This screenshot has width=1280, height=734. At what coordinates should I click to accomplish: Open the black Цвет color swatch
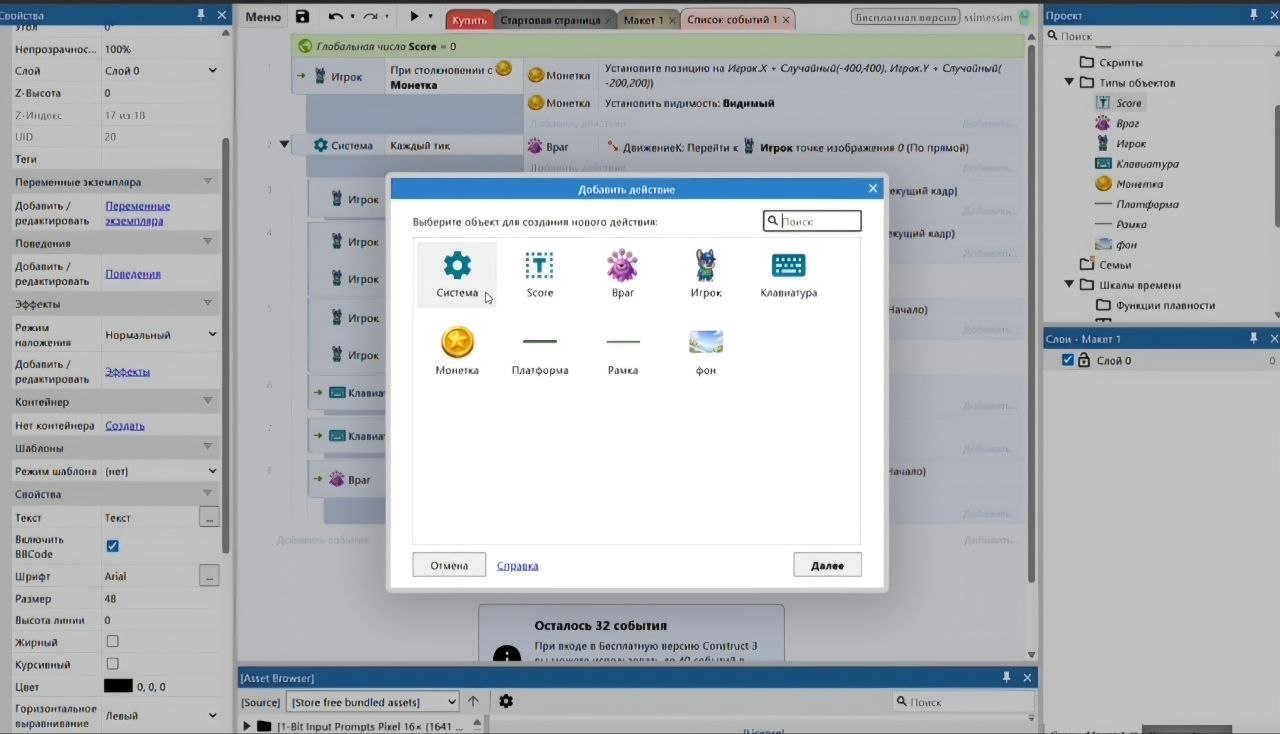pyautogui.click(x=118, y=686)
